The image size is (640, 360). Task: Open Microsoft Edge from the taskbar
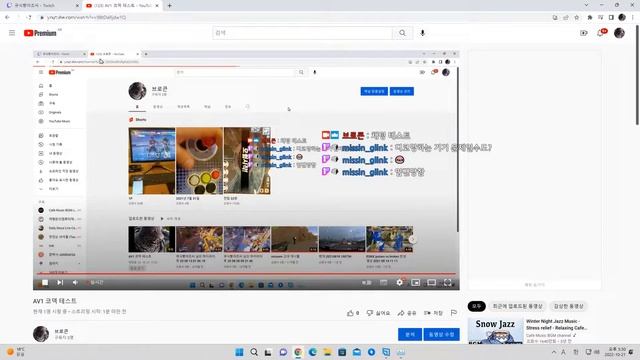(313, 352)
